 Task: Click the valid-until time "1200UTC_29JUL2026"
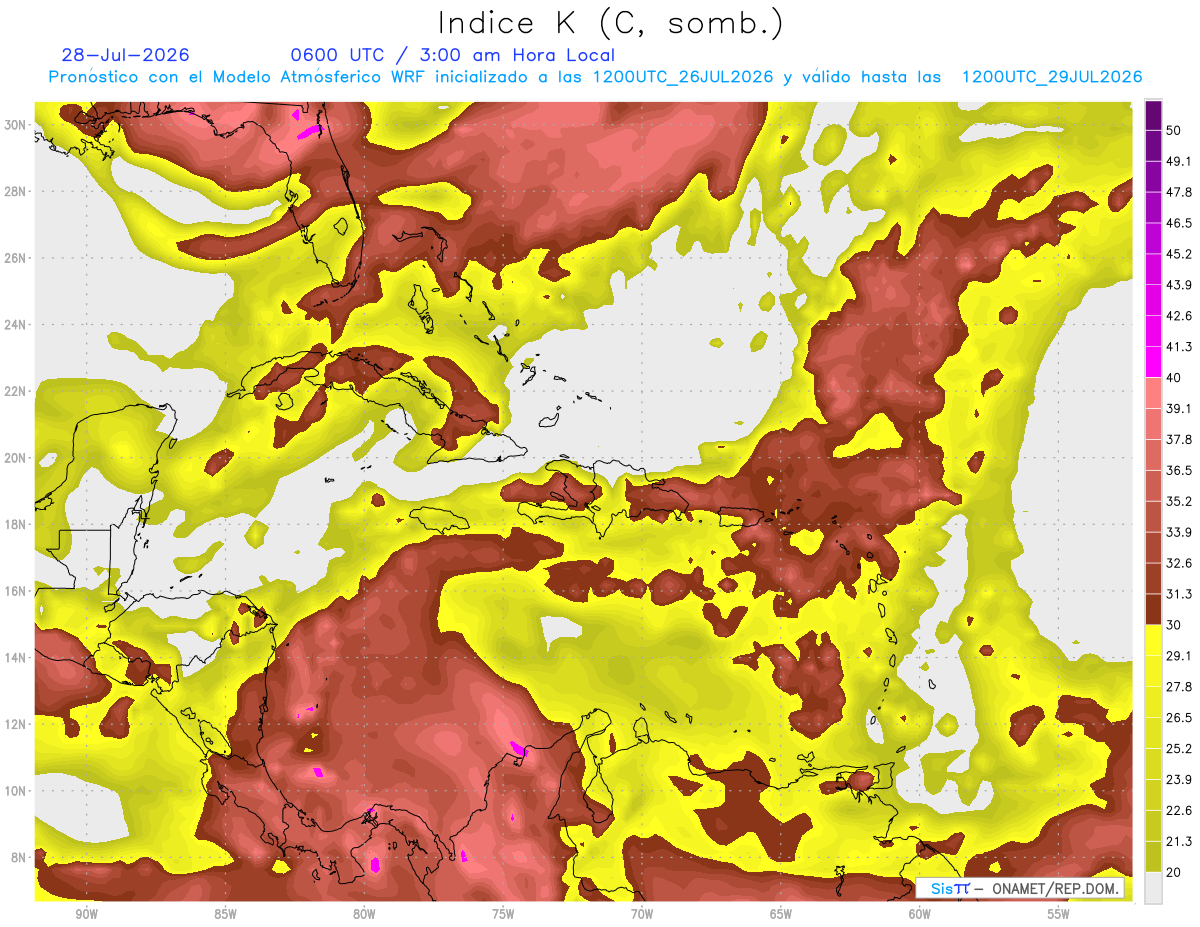point(1052,77)
